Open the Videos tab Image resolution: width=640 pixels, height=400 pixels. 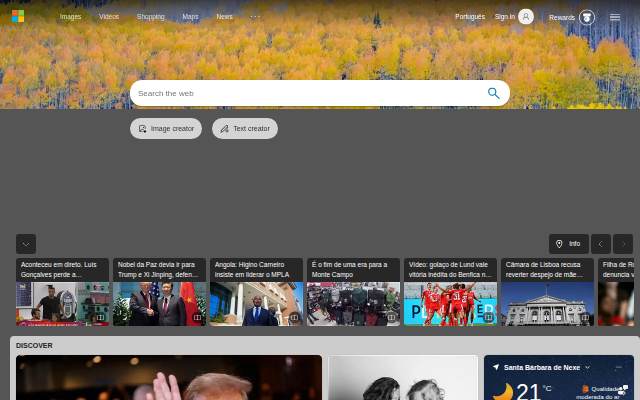(109, 17)
